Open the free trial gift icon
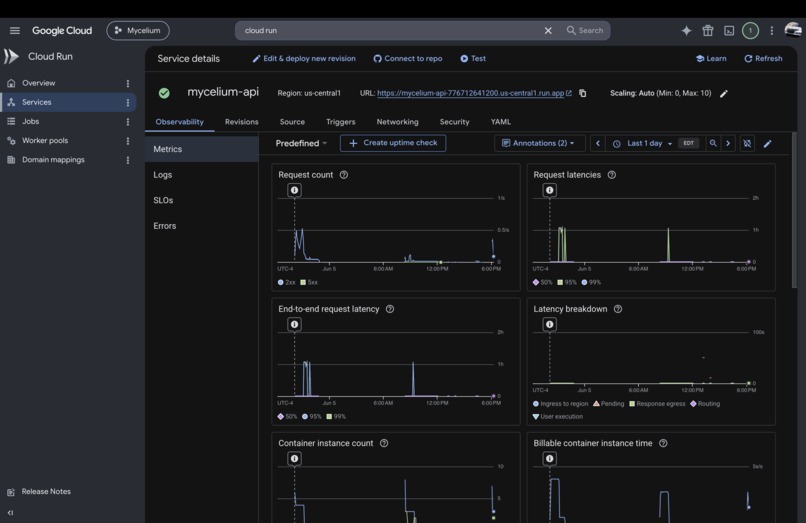806x523 pixels. point(708,31)
